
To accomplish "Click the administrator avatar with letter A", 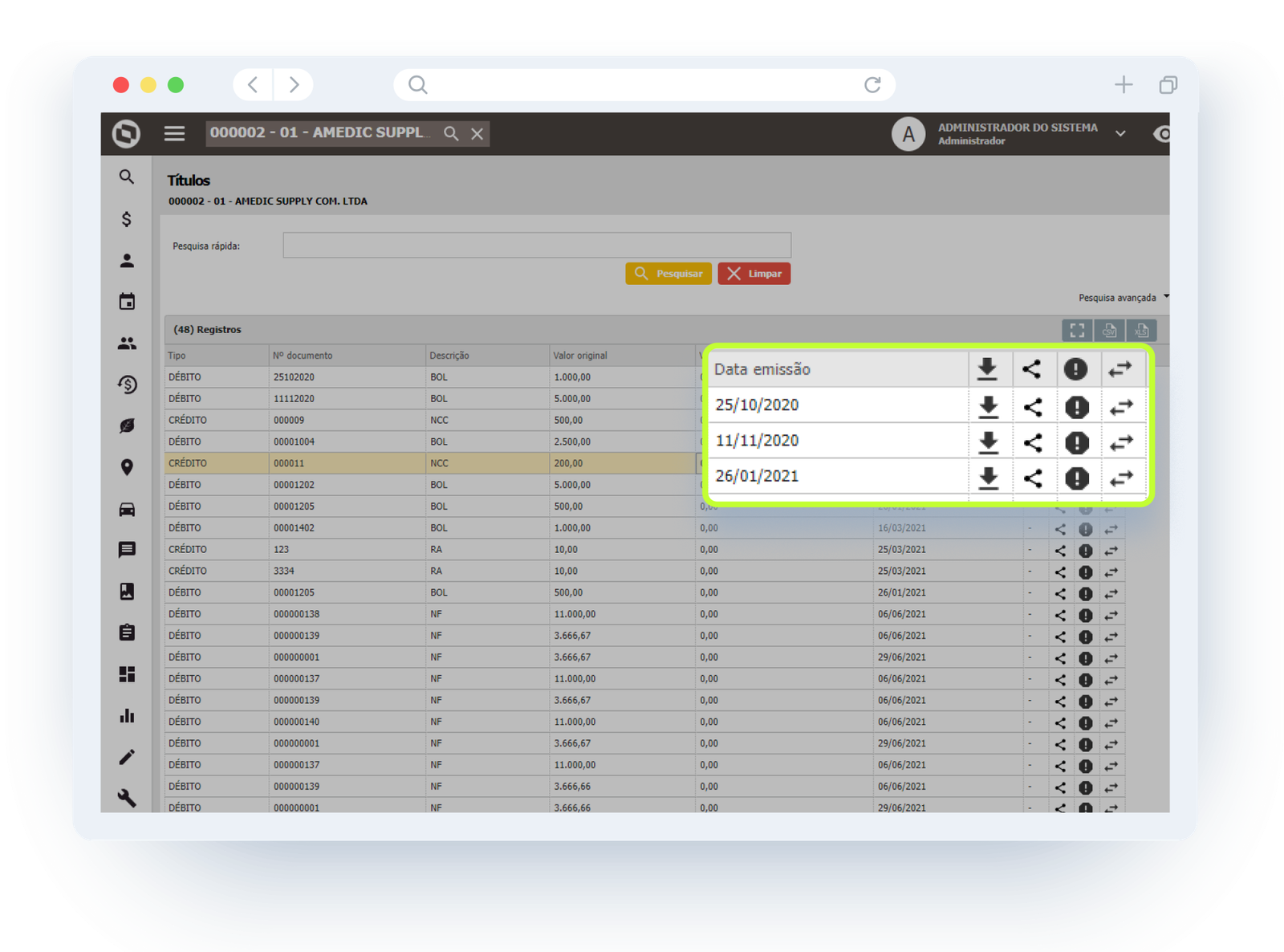I will (908, 134).
